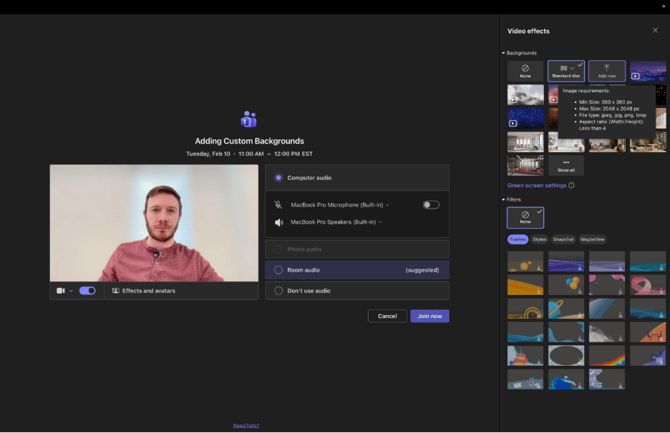The width and height of the screenshot is (670, 433).
Task: Click the Teams logo icon
Action: click(x=249, y=119)
